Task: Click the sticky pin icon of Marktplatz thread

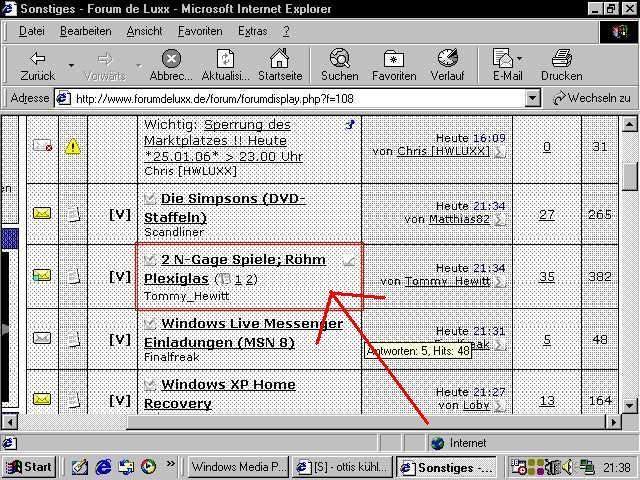Action: click(350, 124)
